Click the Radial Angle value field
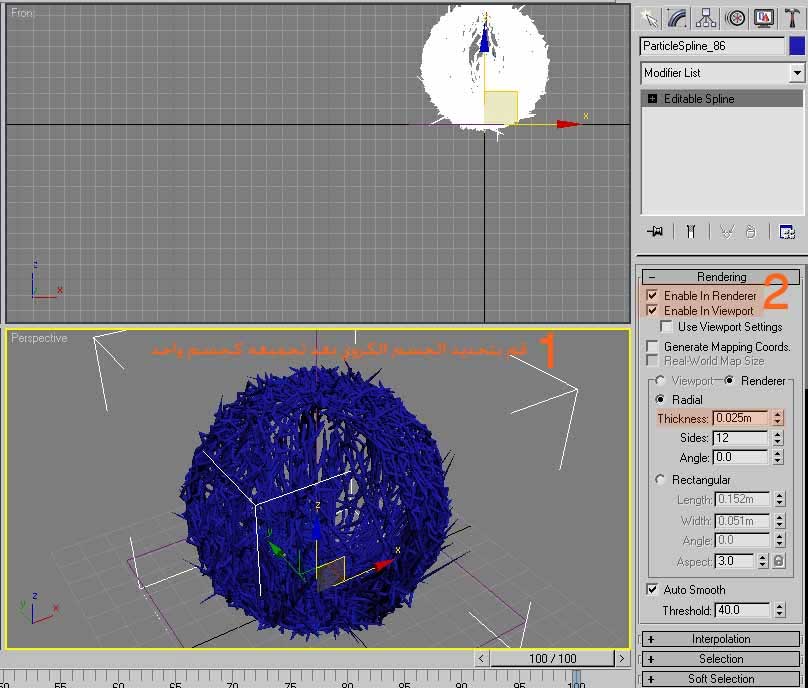This screenshot has height=688, width=808. pyautogui.click(x=741, y=457)
